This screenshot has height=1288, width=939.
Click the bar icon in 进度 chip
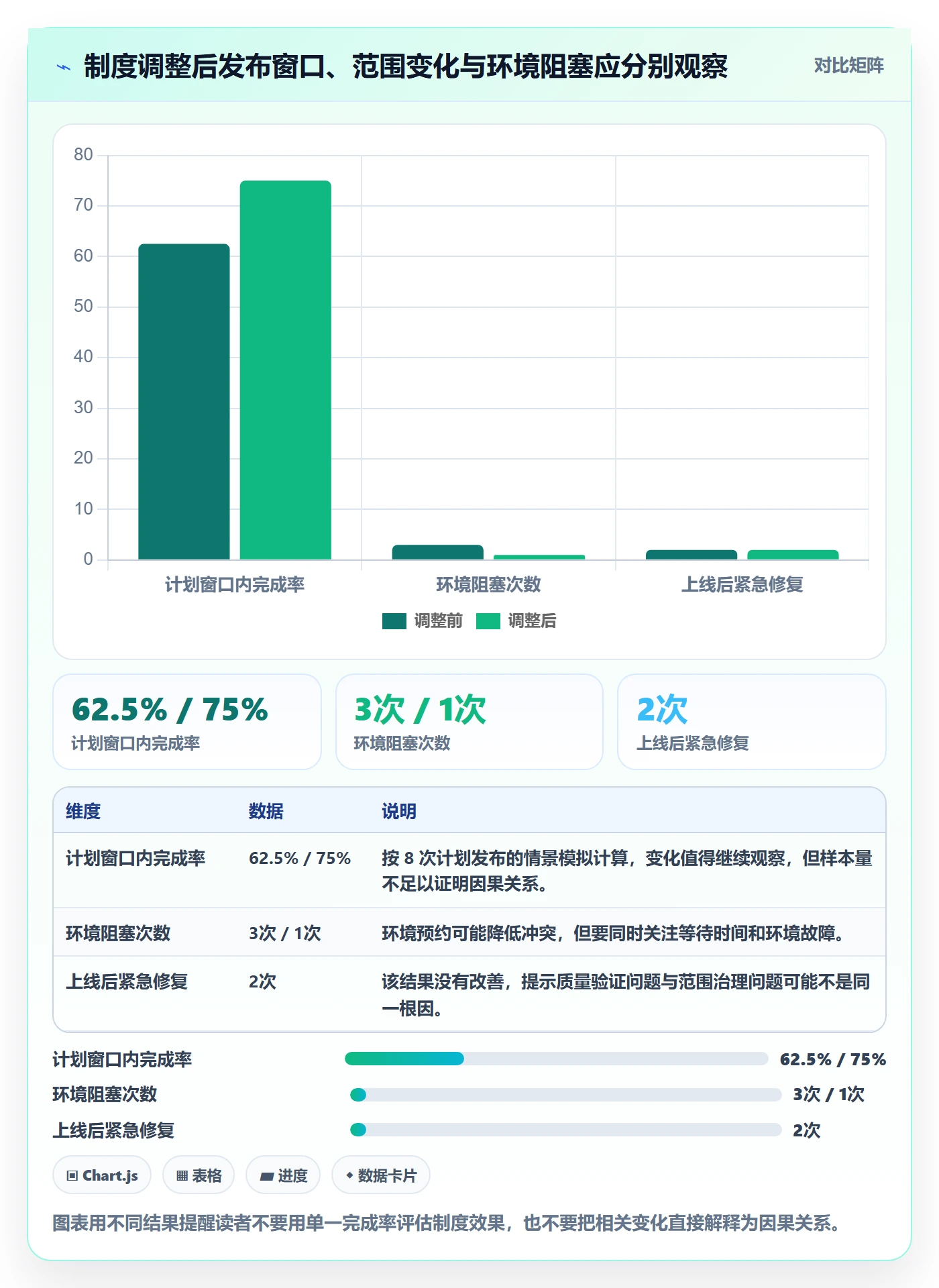tap(266, 1176)
